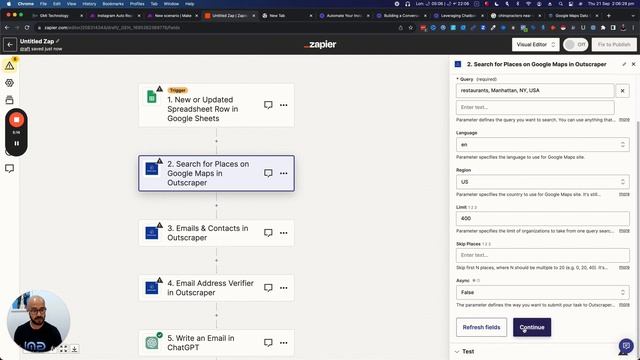Open the Visual Editor dropdown
This screenshot has width=640, height=360.
536,44
